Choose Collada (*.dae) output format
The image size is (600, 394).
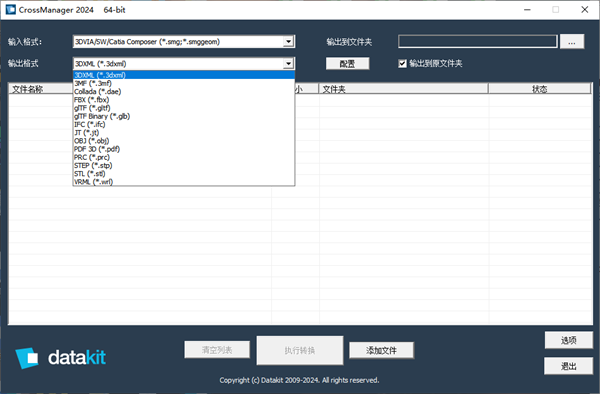tap(184, 91)
